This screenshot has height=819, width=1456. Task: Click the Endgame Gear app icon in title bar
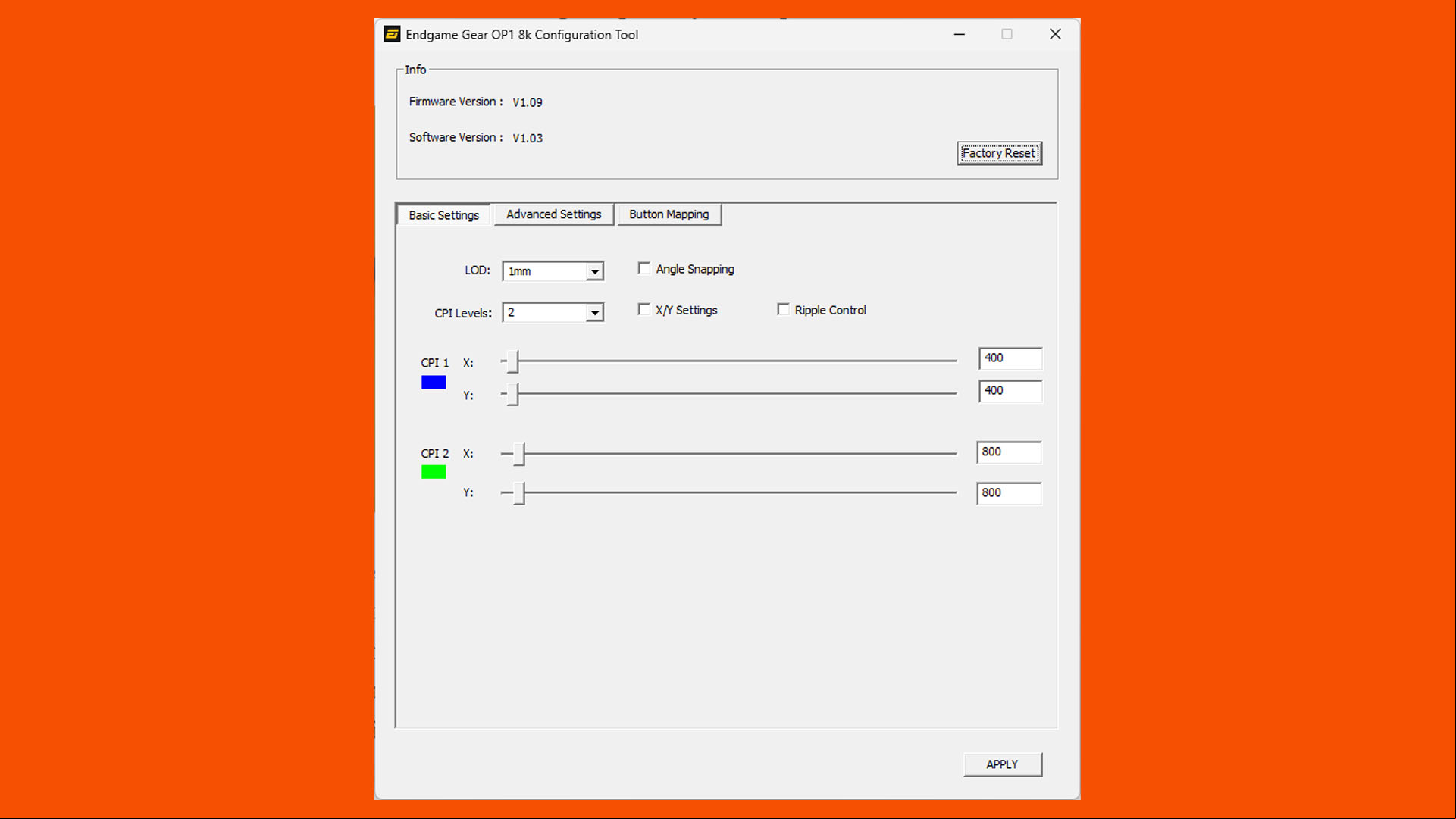tap(392, 34)
